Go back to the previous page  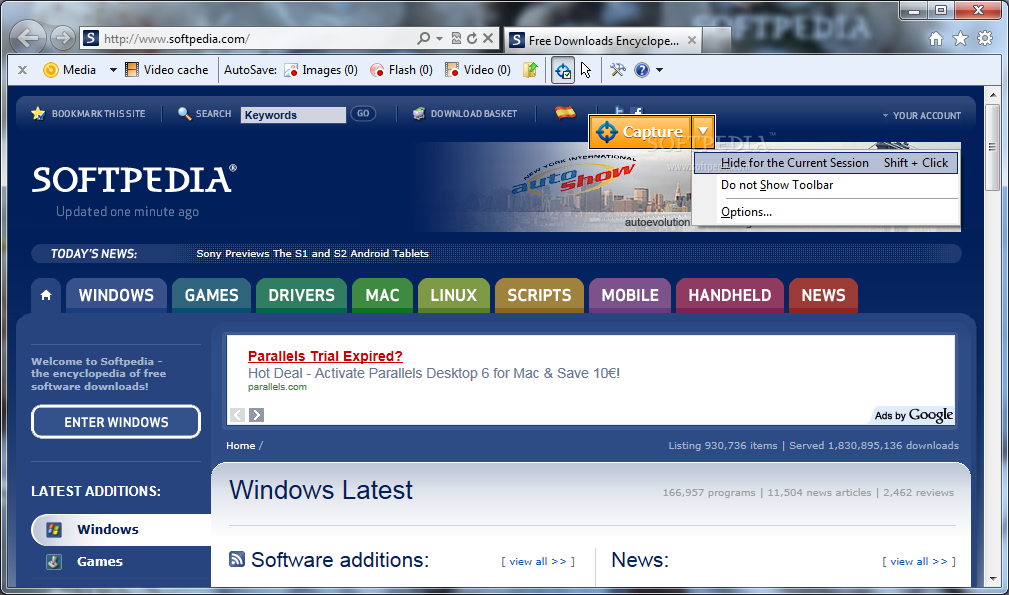click(x=28, y=38)
